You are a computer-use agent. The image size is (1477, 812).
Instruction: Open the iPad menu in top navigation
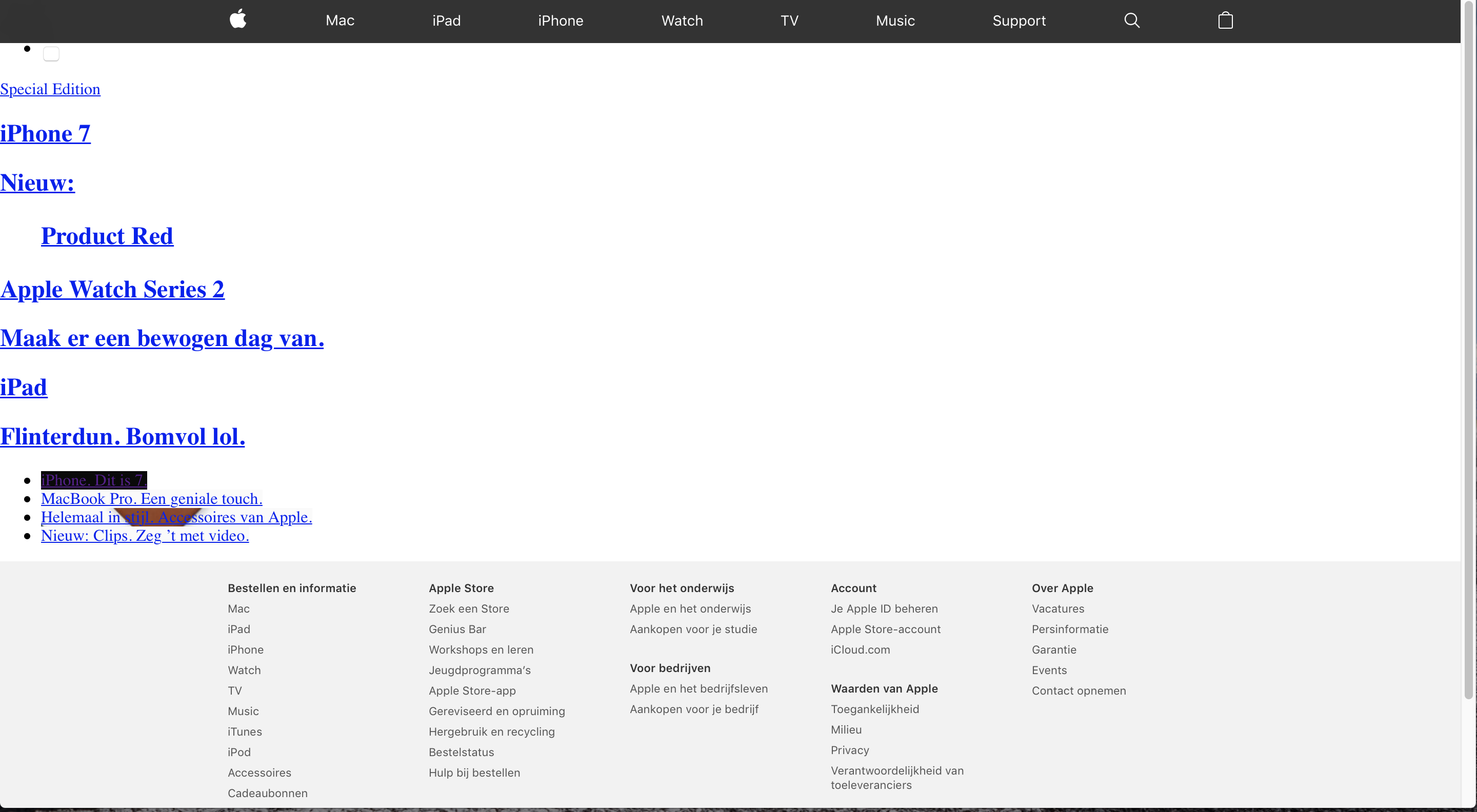447,21
